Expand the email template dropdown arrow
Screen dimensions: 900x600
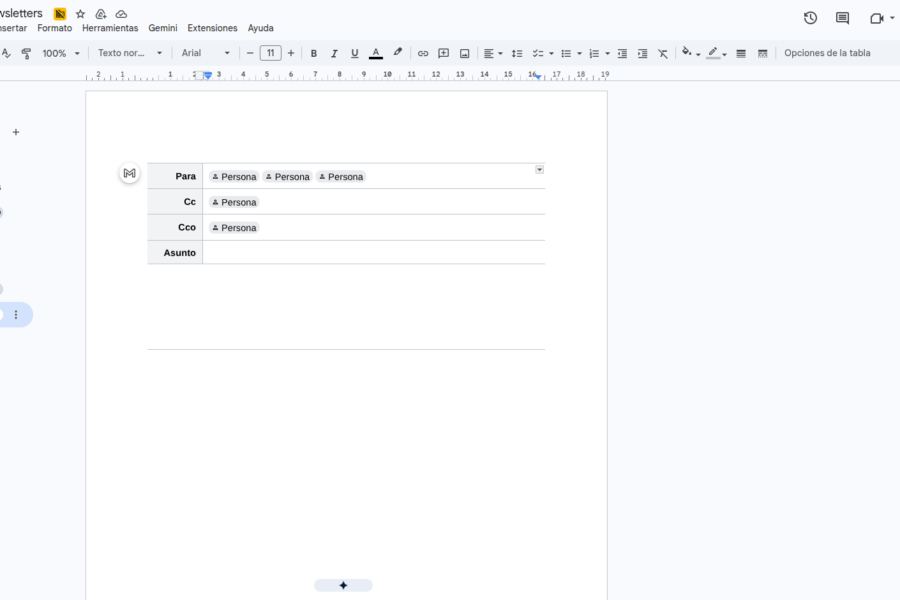[540, 169]
